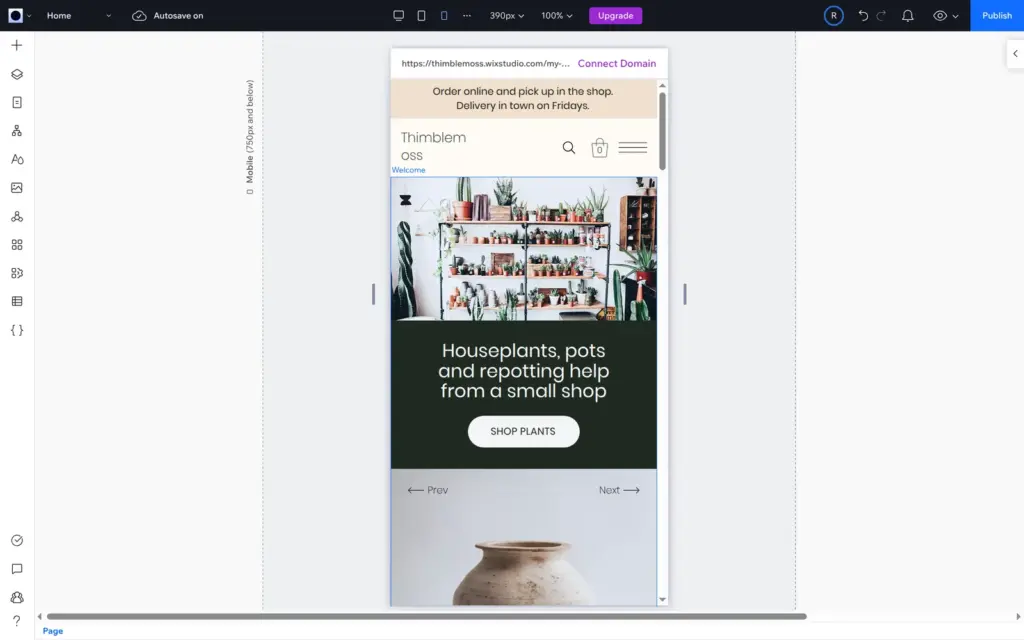Open the 100% zoom dropdown
This screenshot has height=640, width=1024.
[556, 16]
